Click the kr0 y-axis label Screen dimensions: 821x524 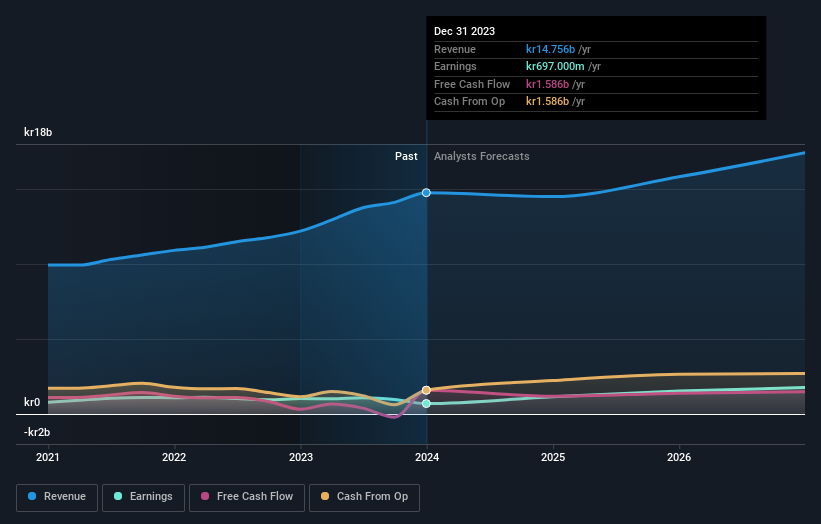[32, 403]
